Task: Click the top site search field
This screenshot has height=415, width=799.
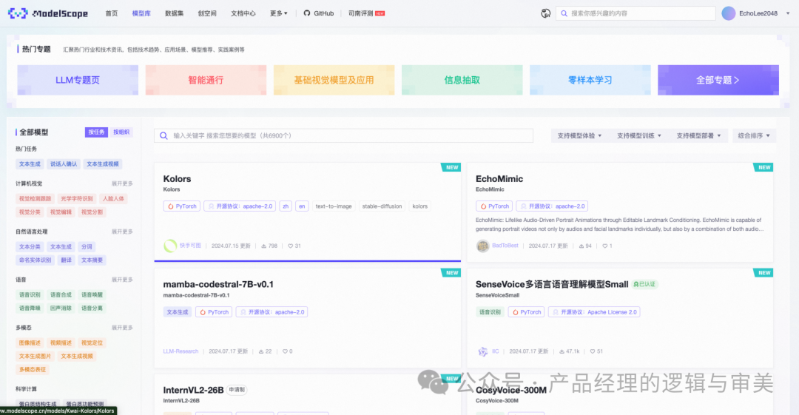Action: coord(635,13)
